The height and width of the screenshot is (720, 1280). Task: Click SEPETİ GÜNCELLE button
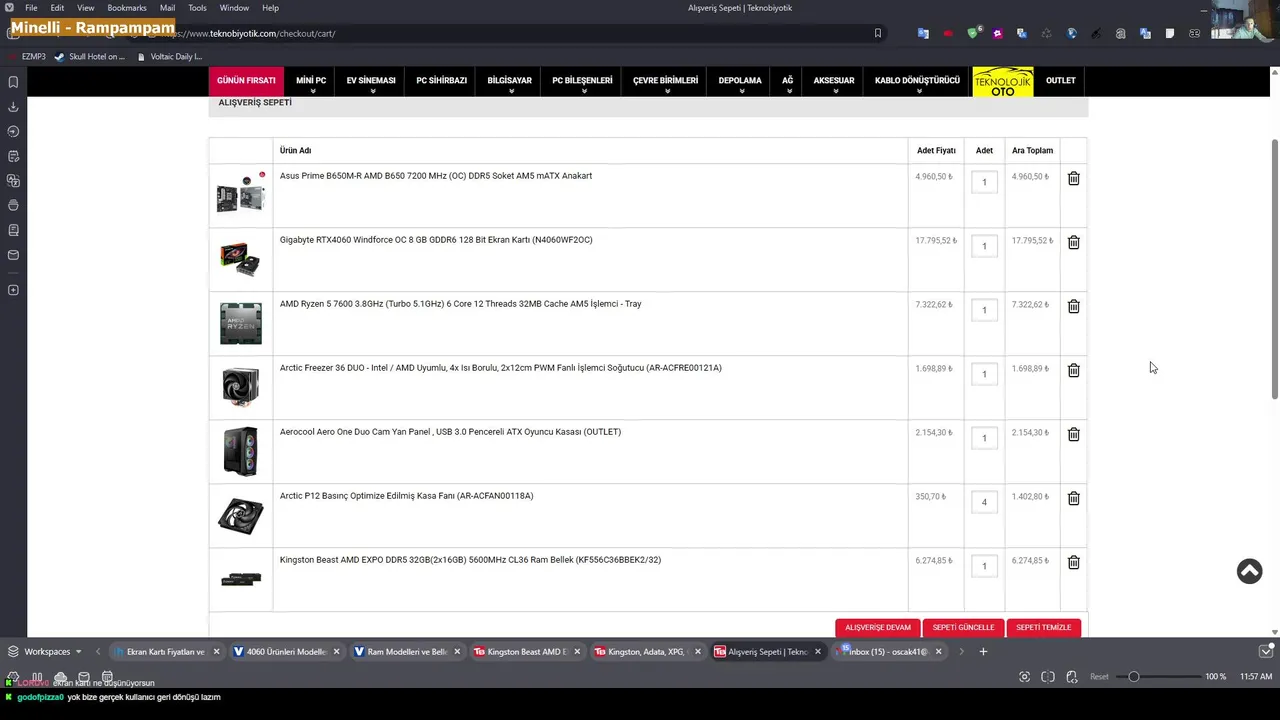coord(963,627)
